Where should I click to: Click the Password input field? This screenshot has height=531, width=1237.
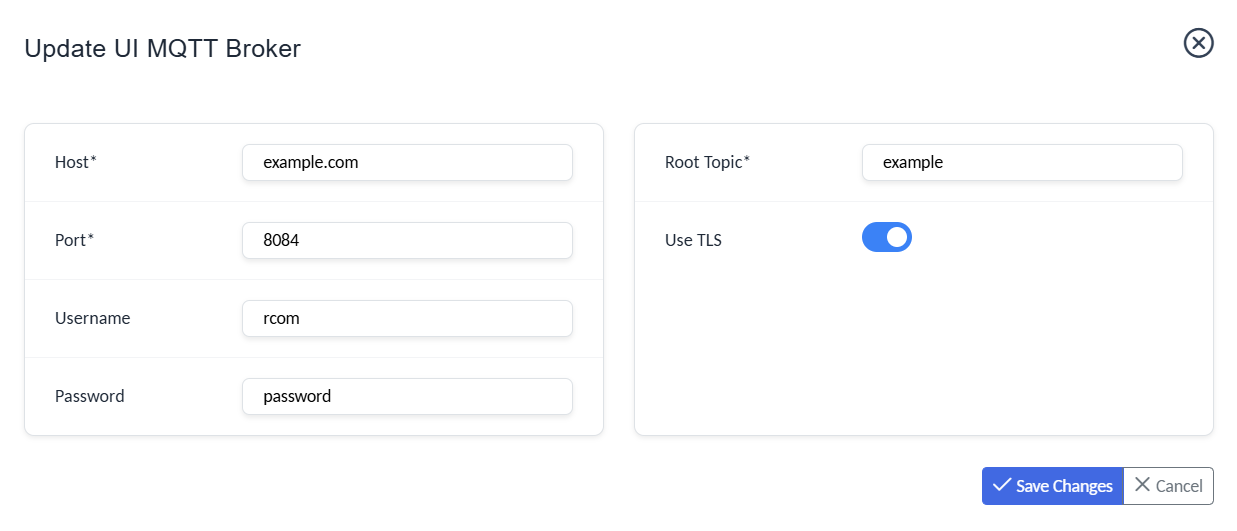click(407, 396)
